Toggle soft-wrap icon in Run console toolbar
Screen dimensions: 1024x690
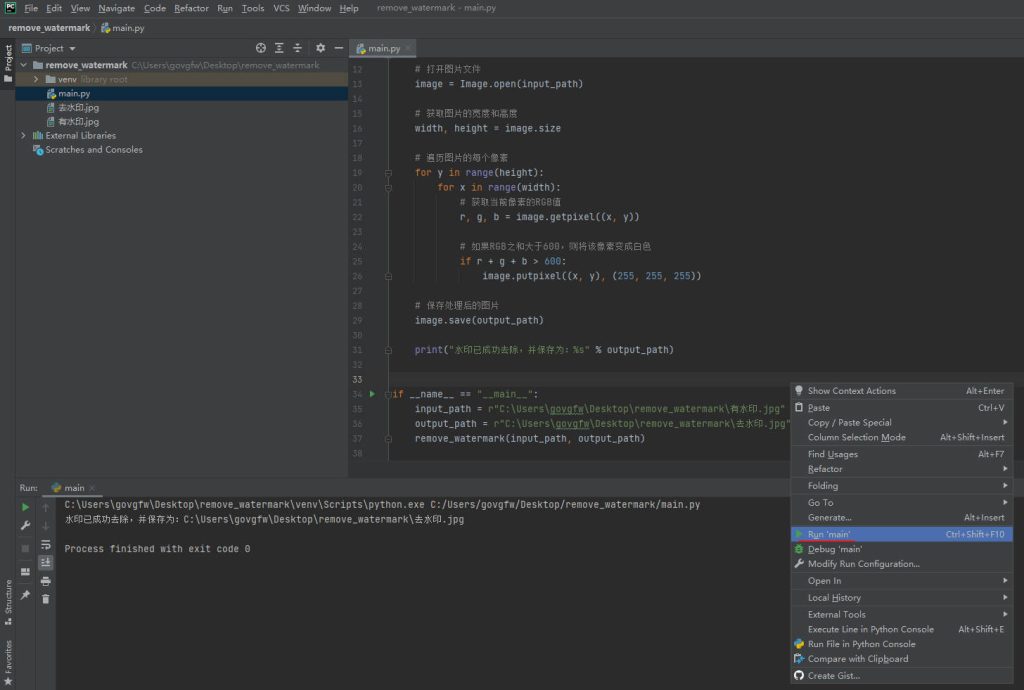(46, 544)
